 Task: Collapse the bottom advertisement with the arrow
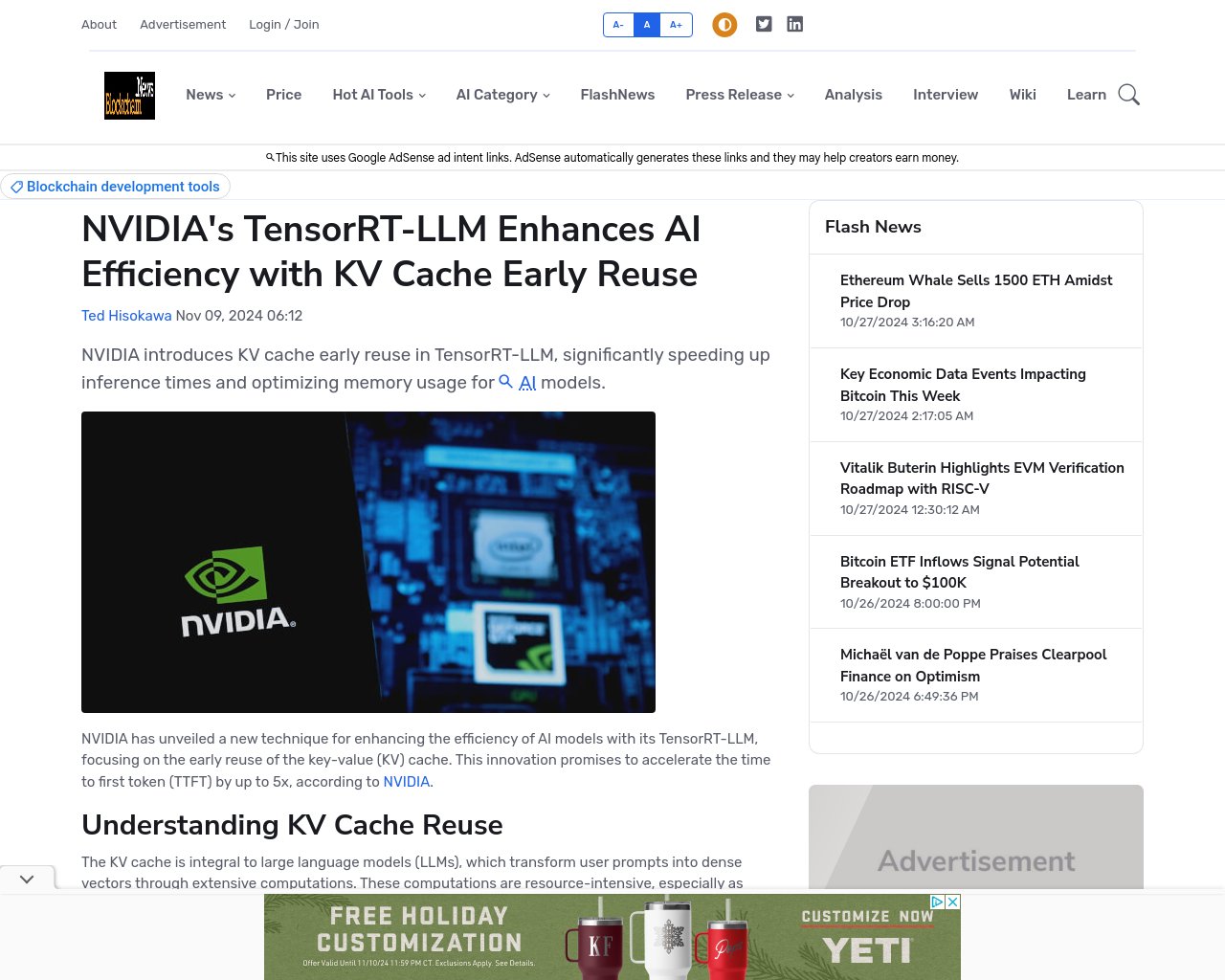[27, 879]
